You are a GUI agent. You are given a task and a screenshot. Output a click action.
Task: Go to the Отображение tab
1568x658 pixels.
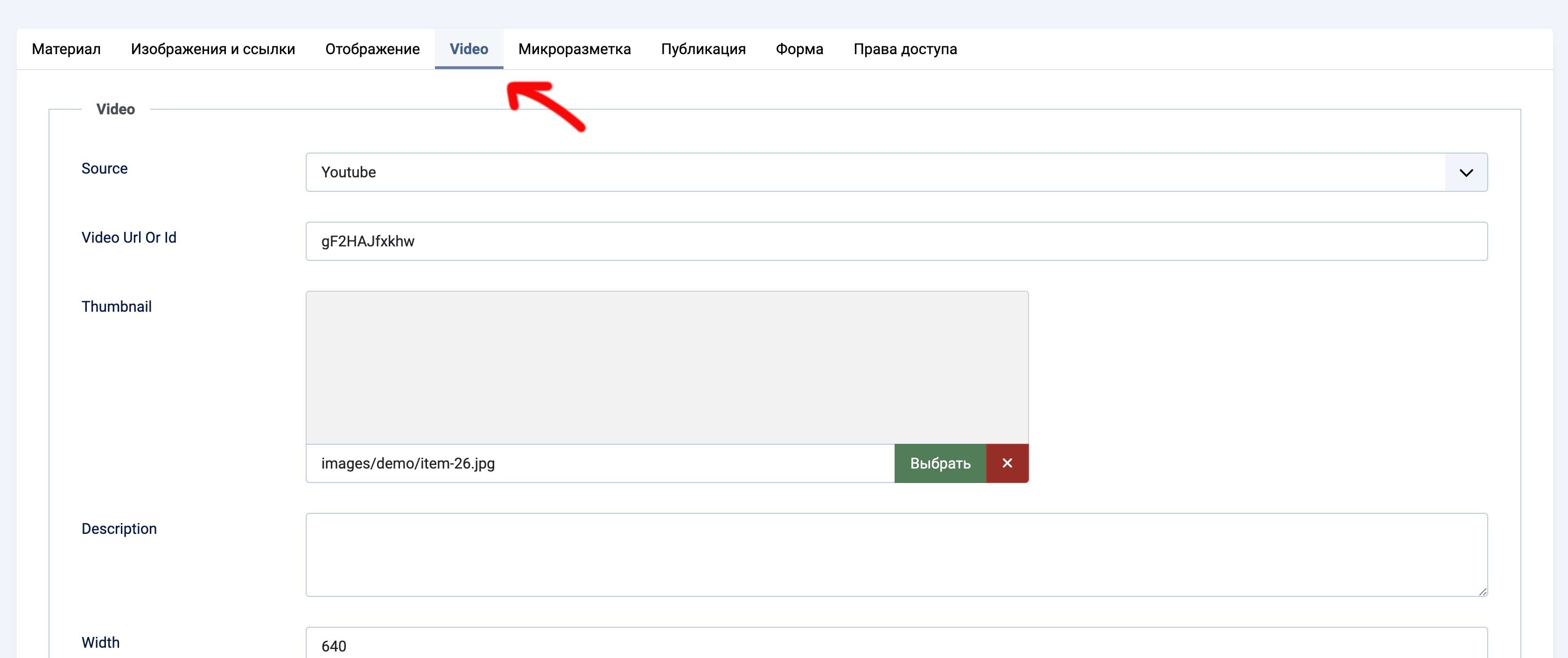[372, 49]
